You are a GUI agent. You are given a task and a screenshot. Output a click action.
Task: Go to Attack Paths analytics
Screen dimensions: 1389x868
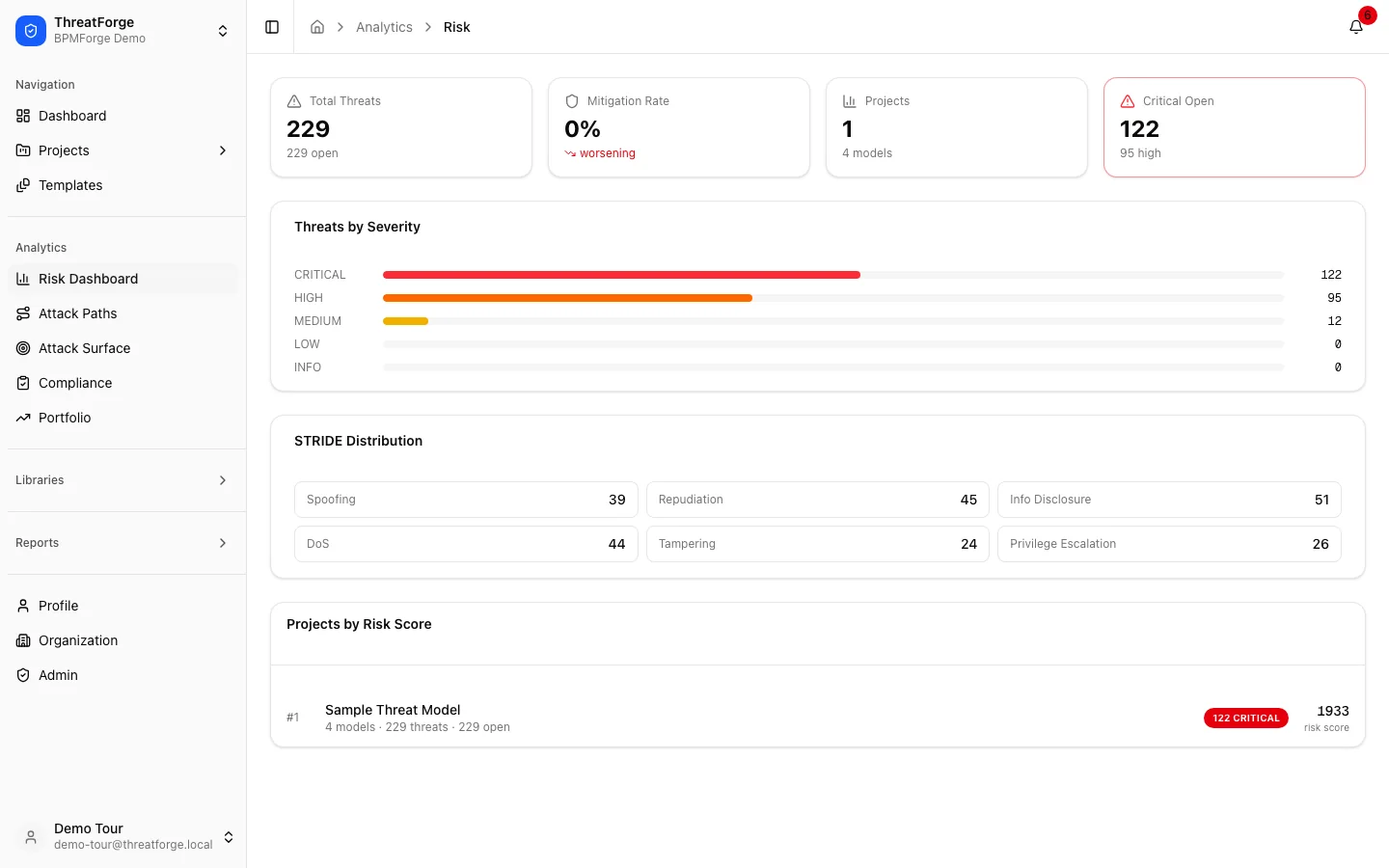[123, 313]
